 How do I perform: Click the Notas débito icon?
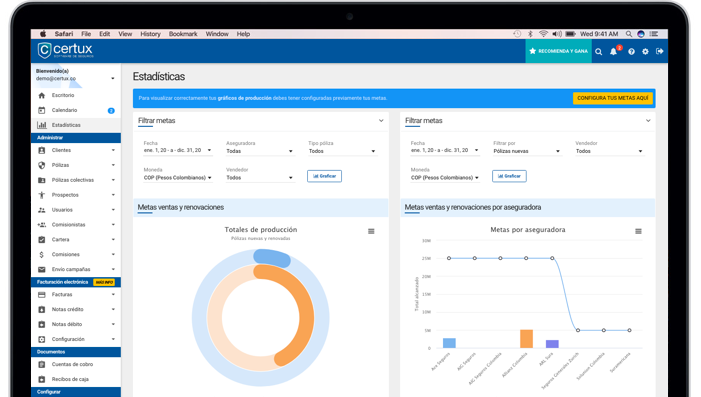click(42, 324)
